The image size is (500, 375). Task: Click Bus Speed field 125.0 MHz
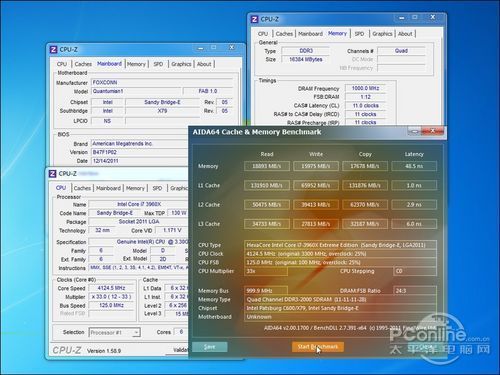(x=111, y=305)
